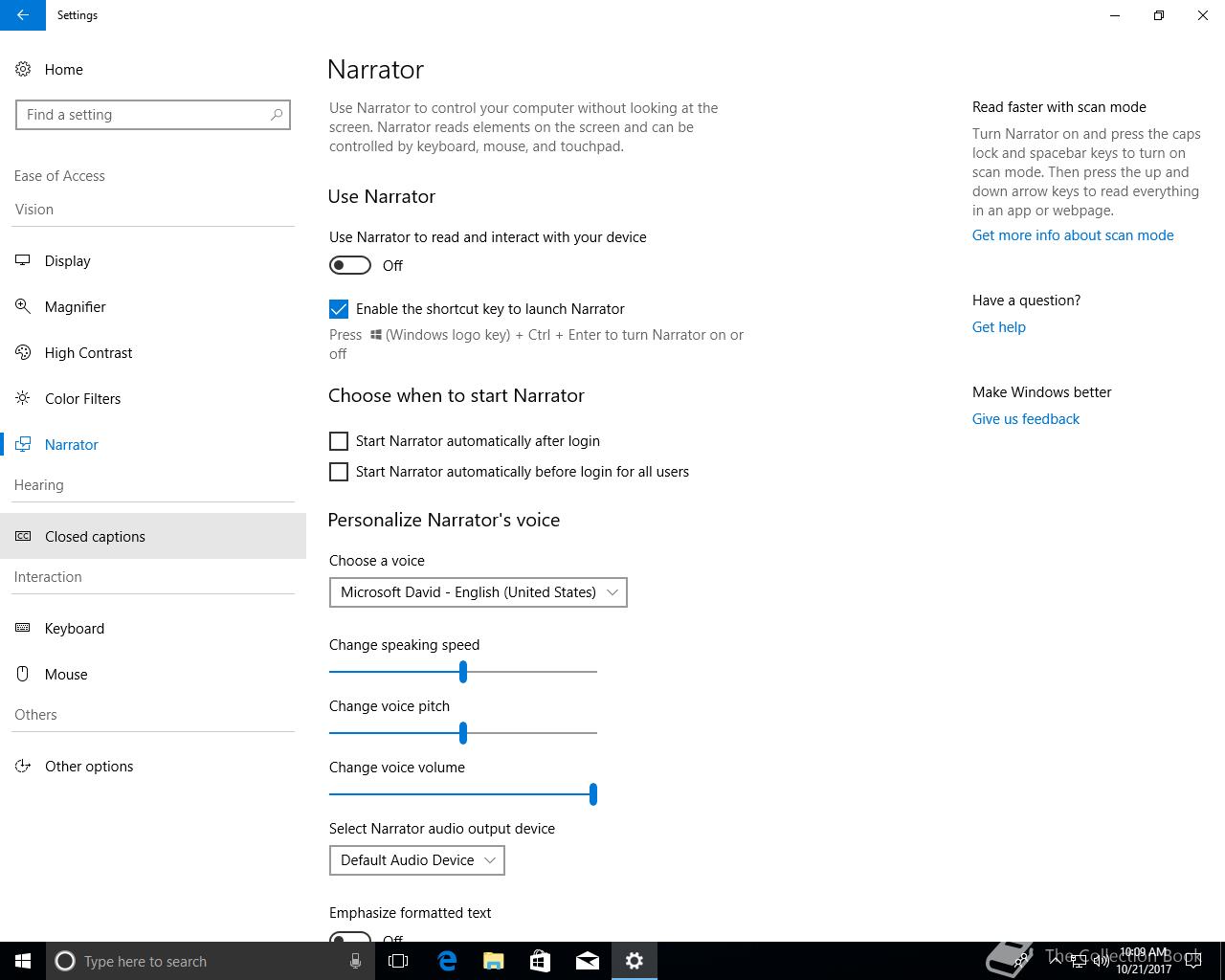Click the Magnifier icon in sidebar

[x=23, y=306]
